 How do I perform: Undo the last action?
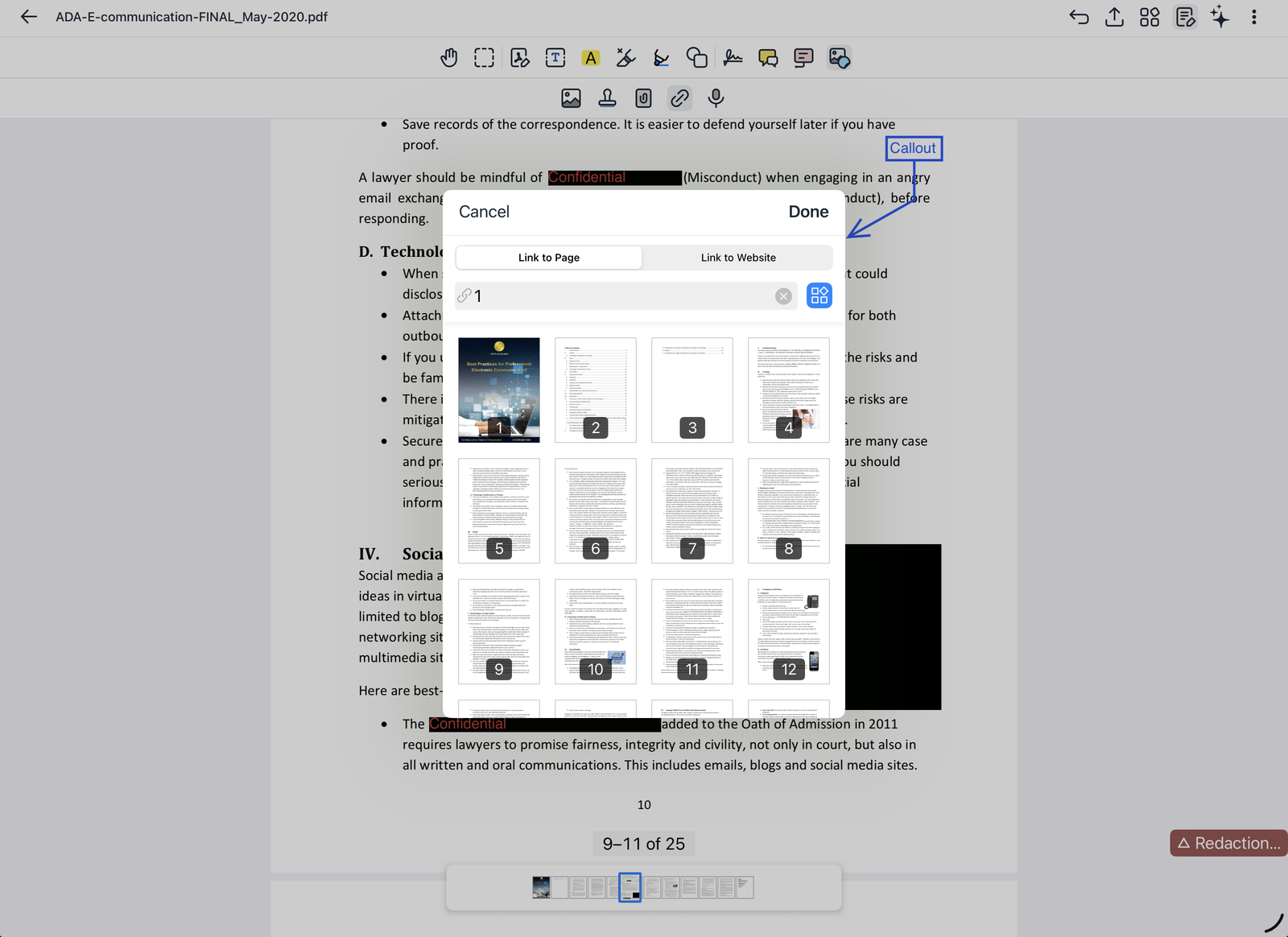(1079, 17)
